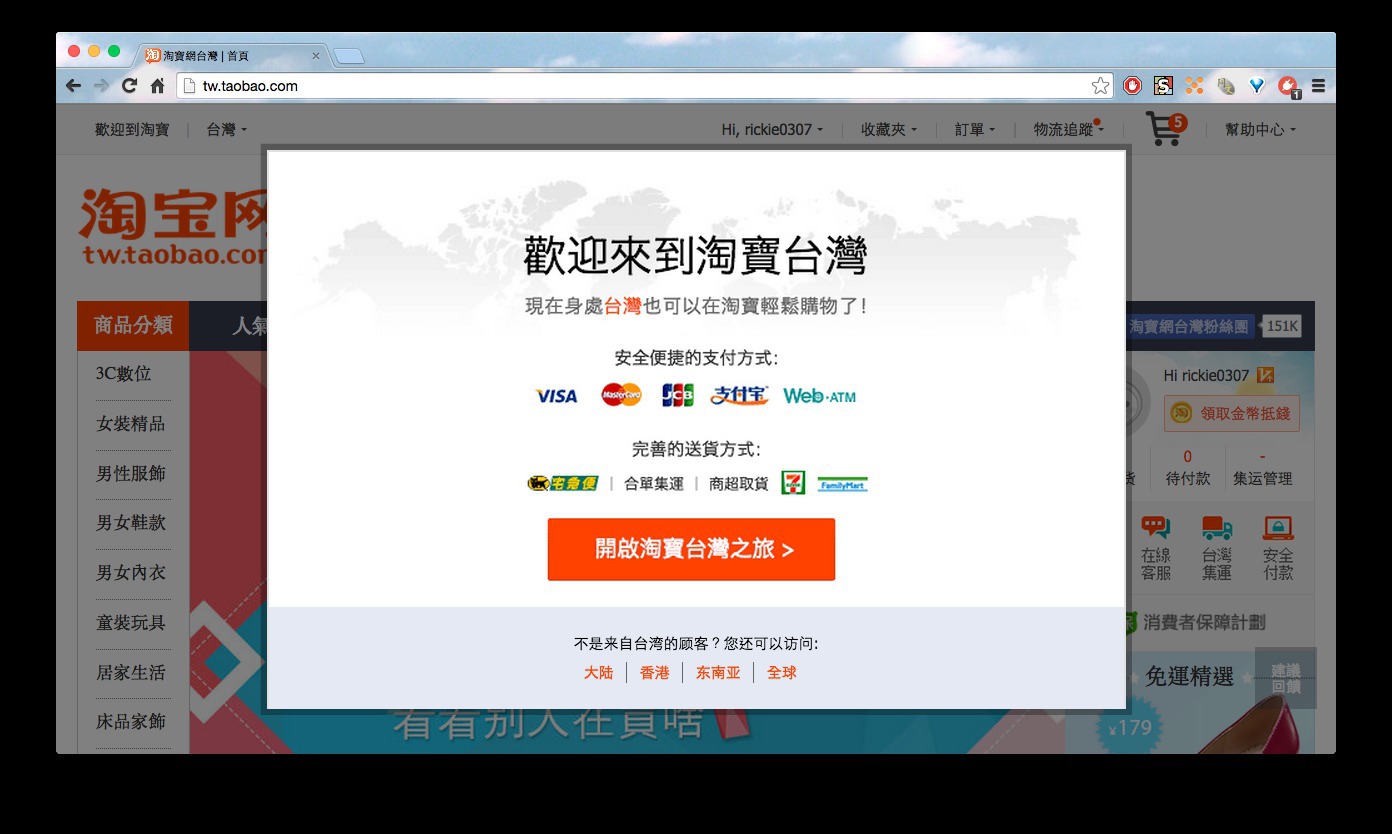Viewport: 1392px width, 834px height.
Task: Click the blue V extension icon
Action: point(1257,86)
